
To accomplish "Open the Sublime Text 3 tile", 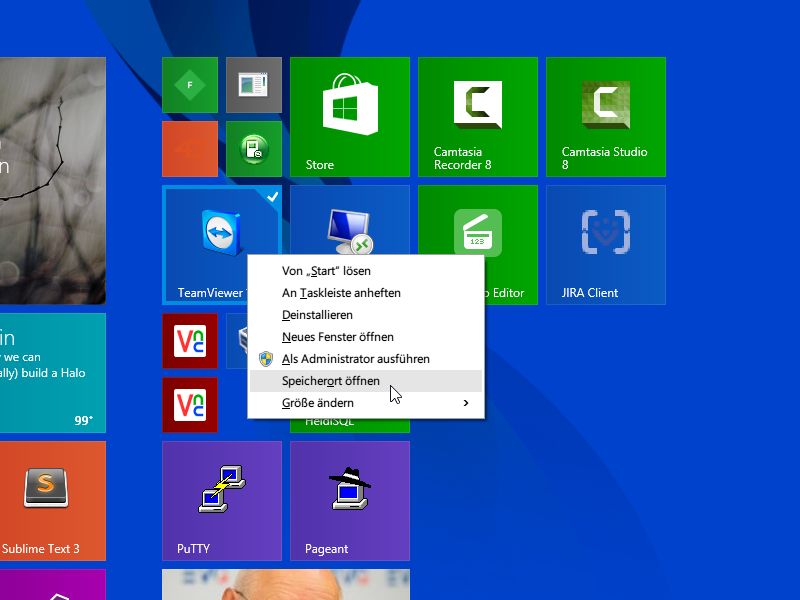I will click(53, 501).
